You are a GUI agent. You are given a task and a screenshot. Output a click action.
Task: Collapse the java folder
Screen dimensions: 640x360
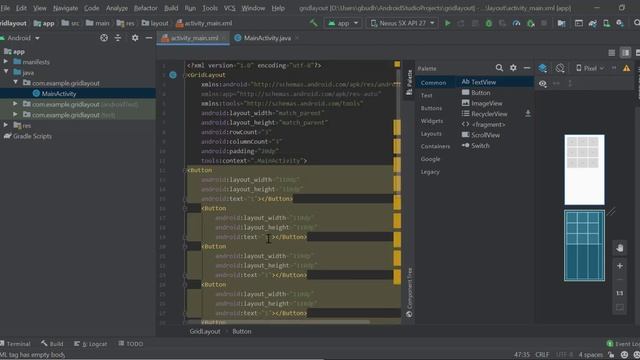6,72
